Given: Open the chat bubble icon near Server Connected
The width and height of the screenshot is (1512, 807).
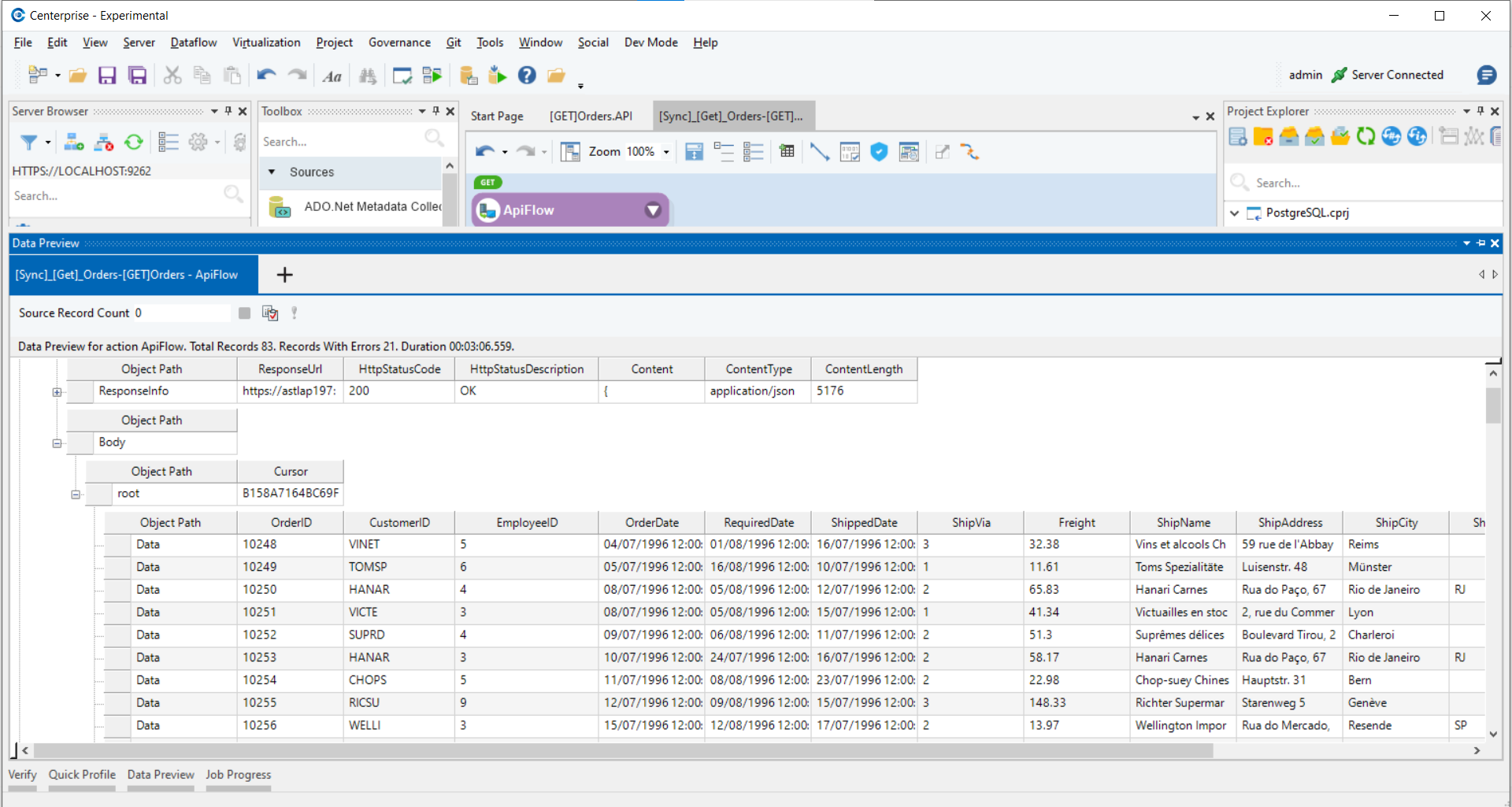Looking at the screenshot, I should pyautogui.click(x=1486, y=75).
